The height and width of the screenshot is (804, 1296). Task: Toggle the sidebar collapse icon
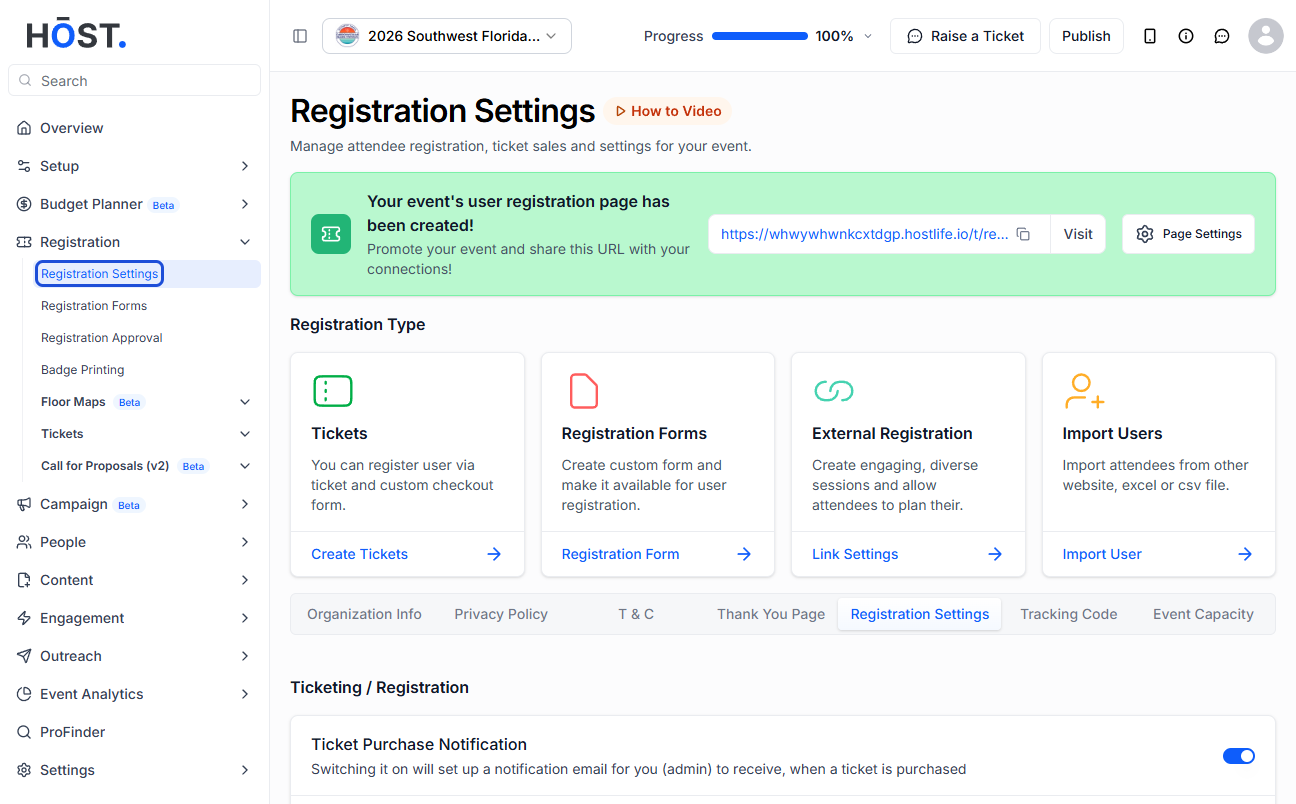(300, 36)
